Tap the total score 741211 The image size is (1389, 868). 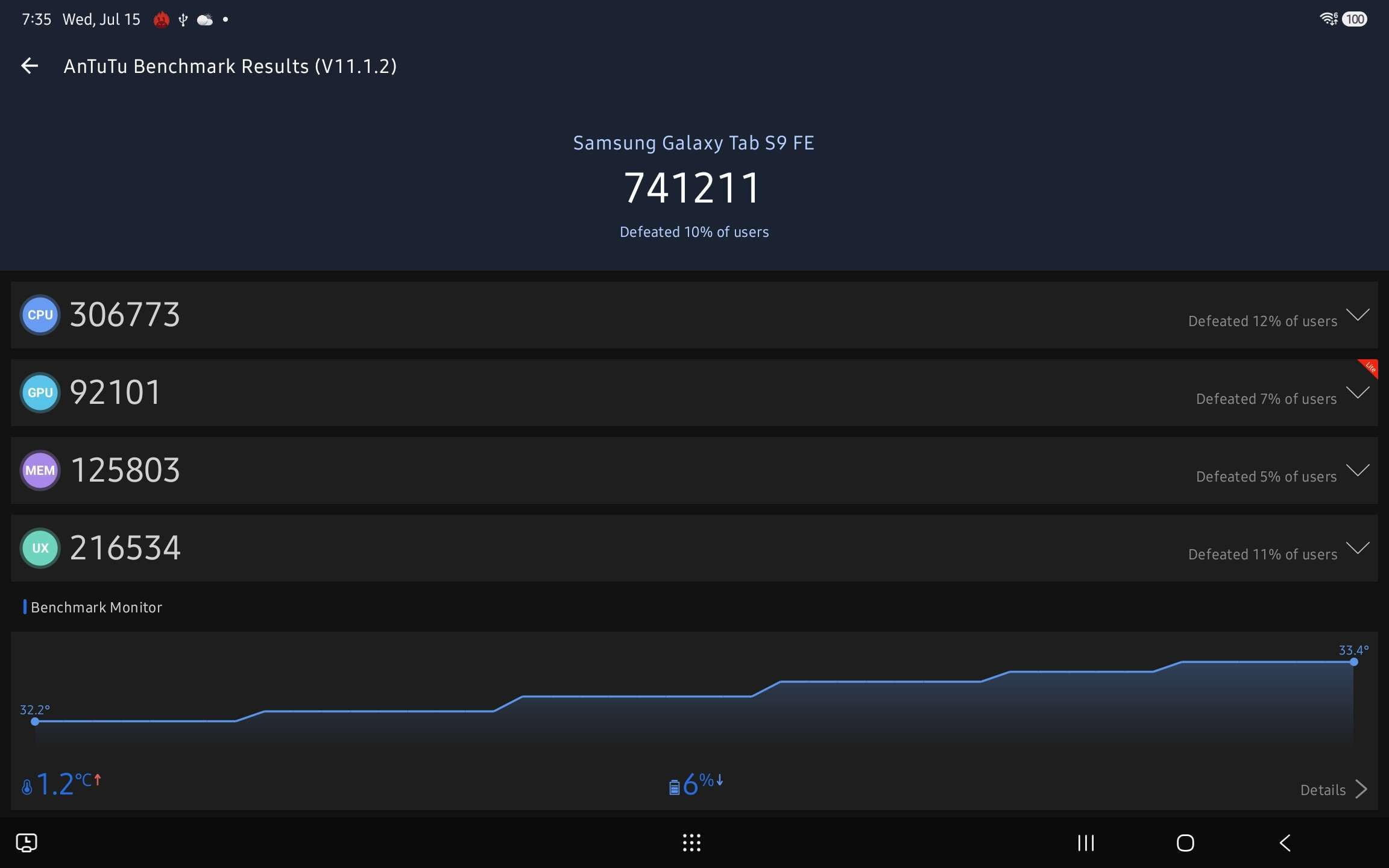pyautogui.click(x=692, y=187)
